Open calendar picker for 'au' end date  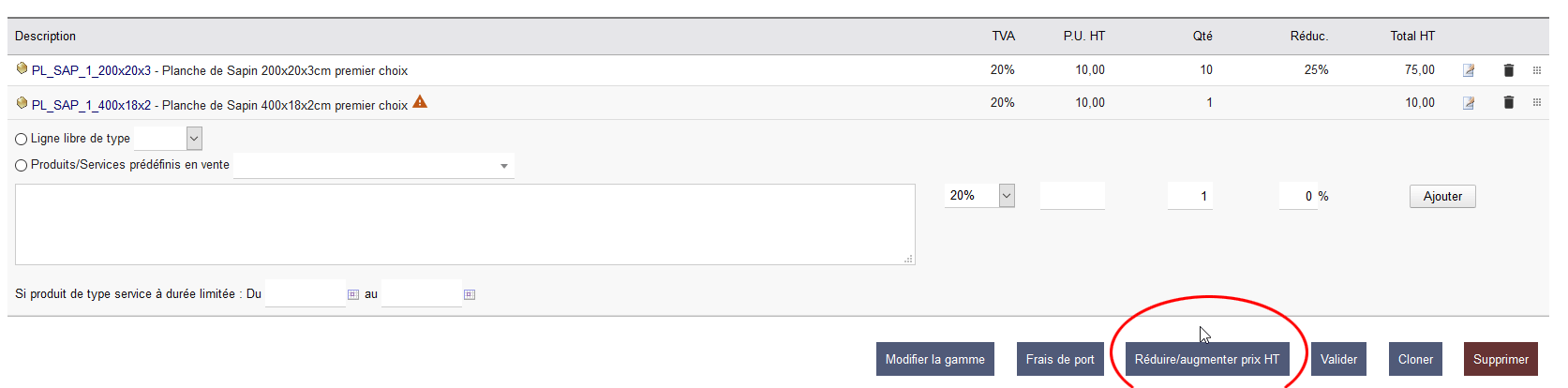click(x=470, y=294)
